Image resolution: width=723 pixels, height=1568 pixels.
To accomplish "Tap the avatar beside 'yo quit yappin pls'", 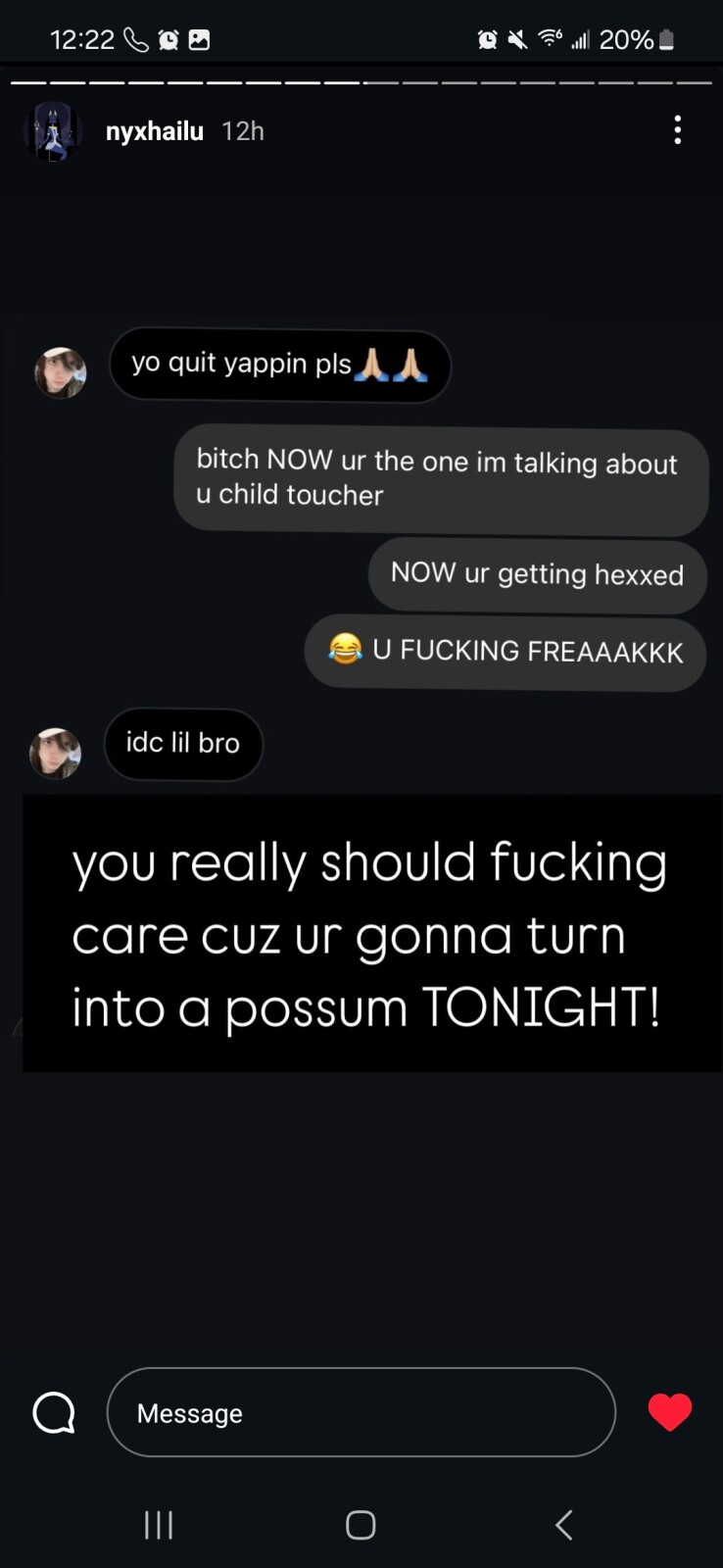I will pos(61,372).
